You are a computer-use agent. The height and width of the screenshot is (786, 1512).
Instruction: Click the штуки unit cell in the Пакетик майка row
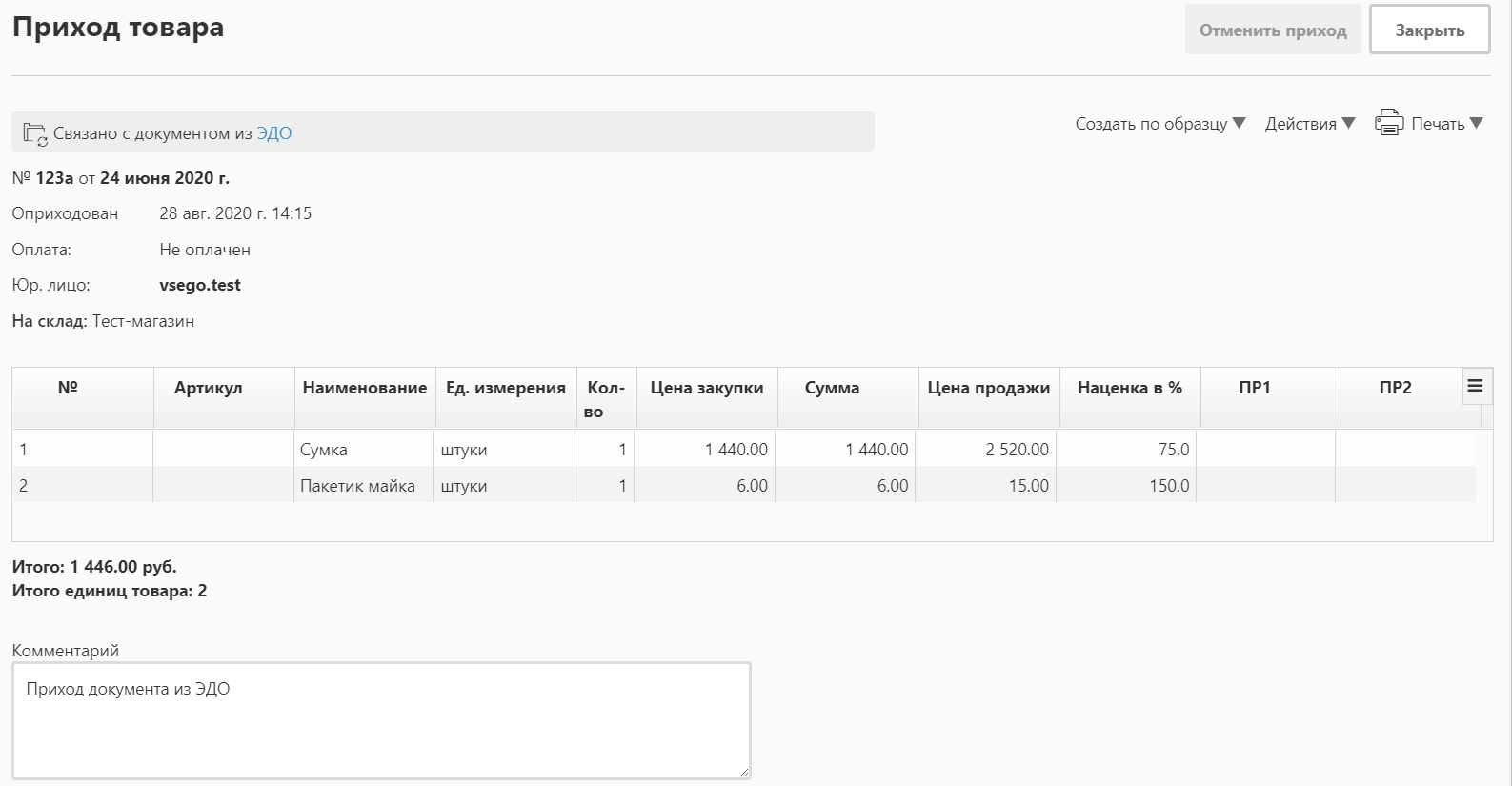504,485
